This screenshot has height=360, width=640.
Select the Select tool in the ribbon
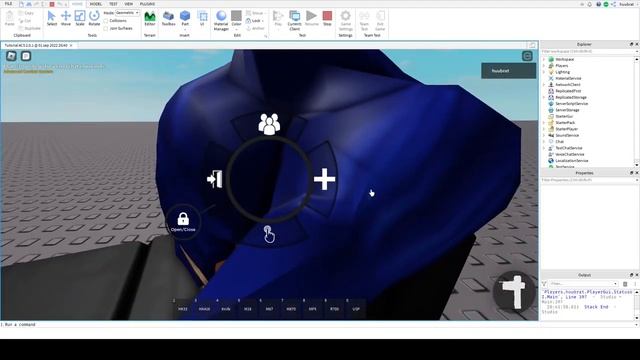51,18
